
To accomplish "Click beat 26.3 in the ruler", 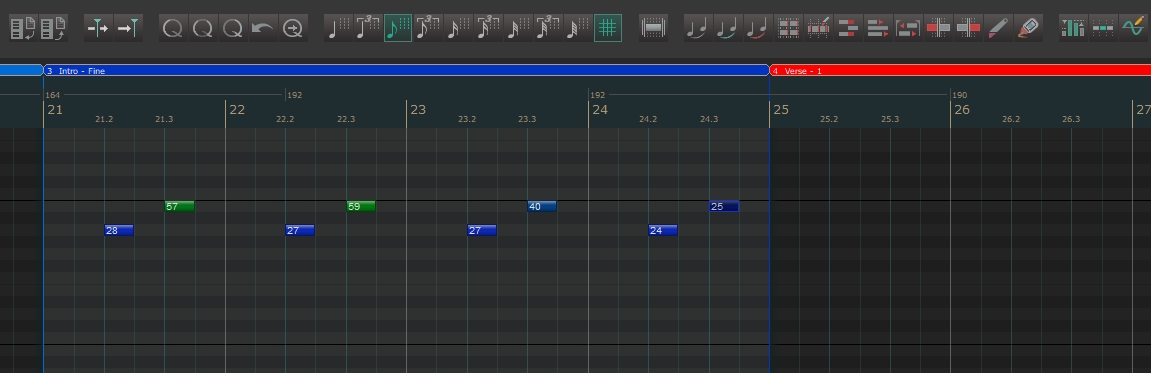I will click(x=1071, y=119).
